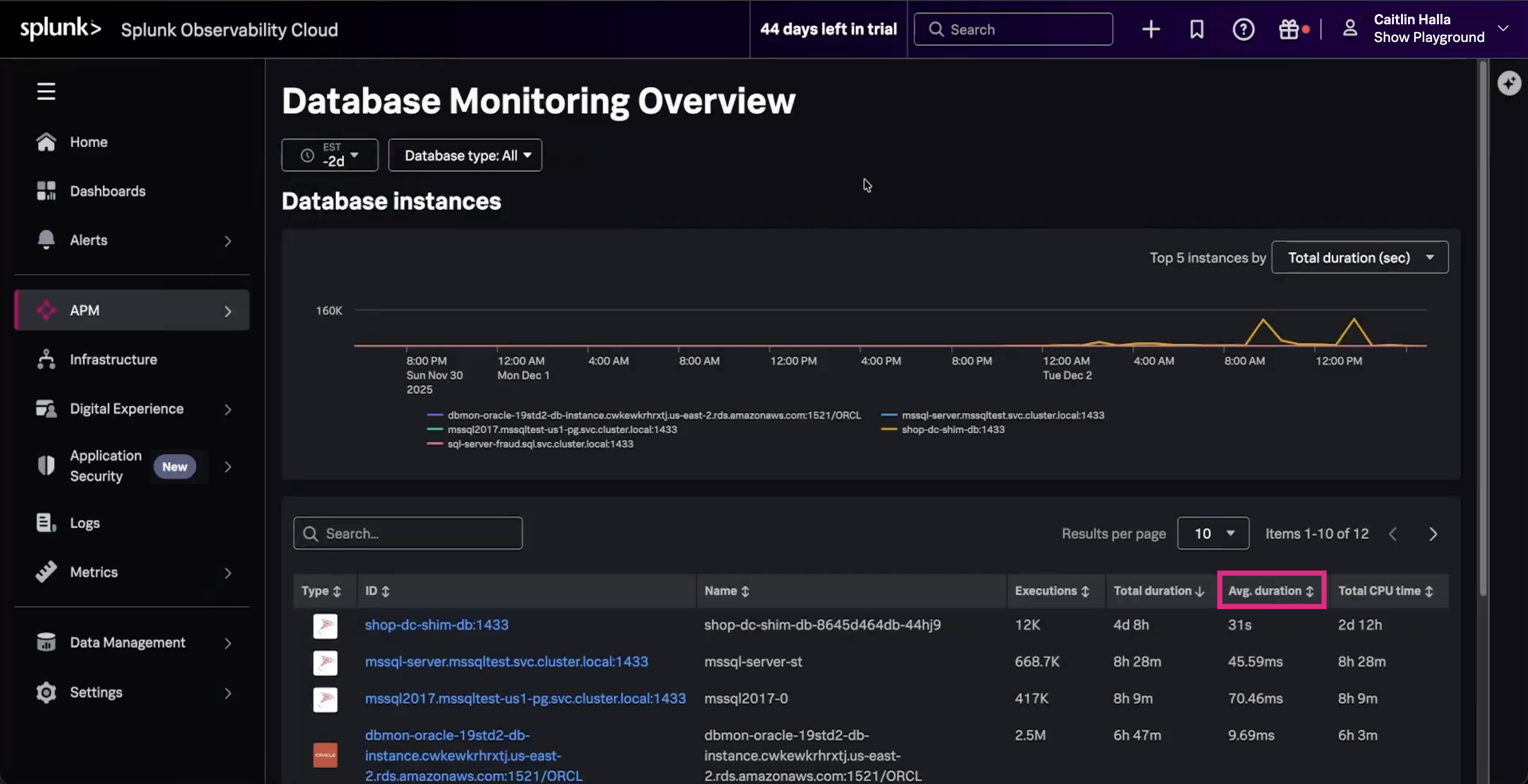Open the mssql2017.mssqltest-us1-pg.svc.cluster.local:1433 link
Screen dimensions: 1528x784
pyautogui.click(x=526, y=698)
